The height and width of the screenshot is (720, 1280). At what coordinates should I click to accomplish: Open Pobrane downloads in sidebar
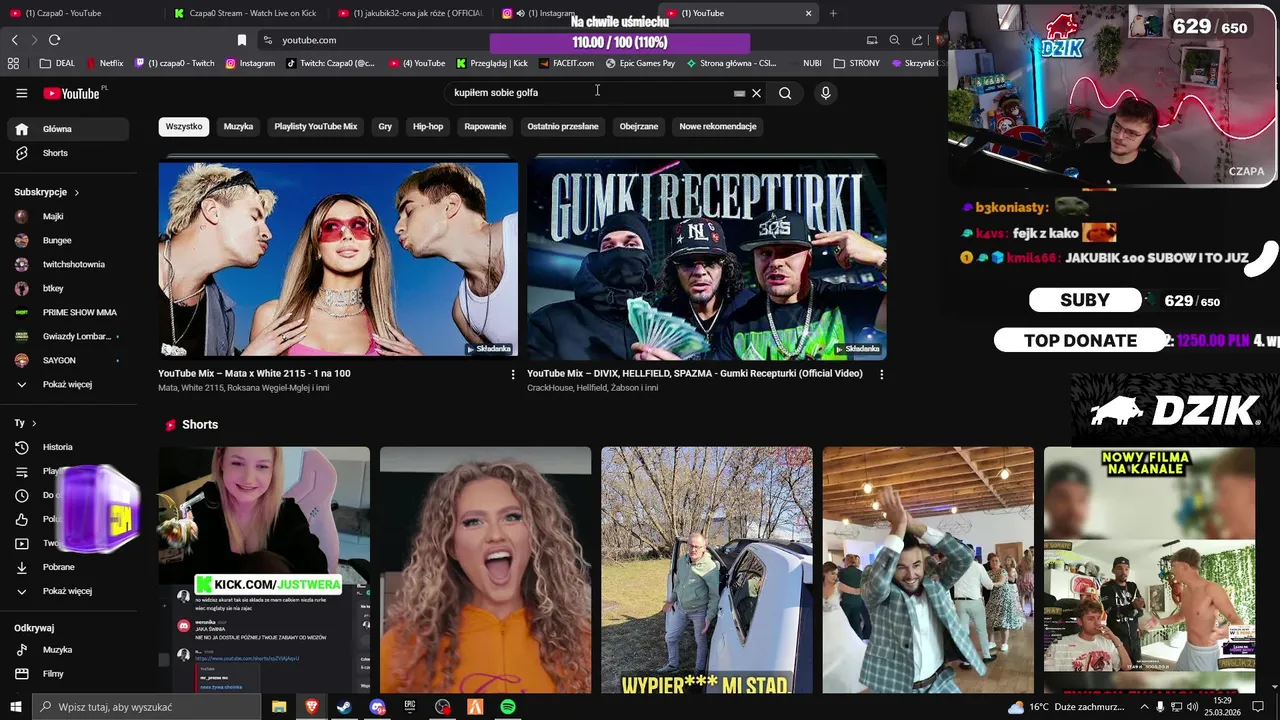68,567
